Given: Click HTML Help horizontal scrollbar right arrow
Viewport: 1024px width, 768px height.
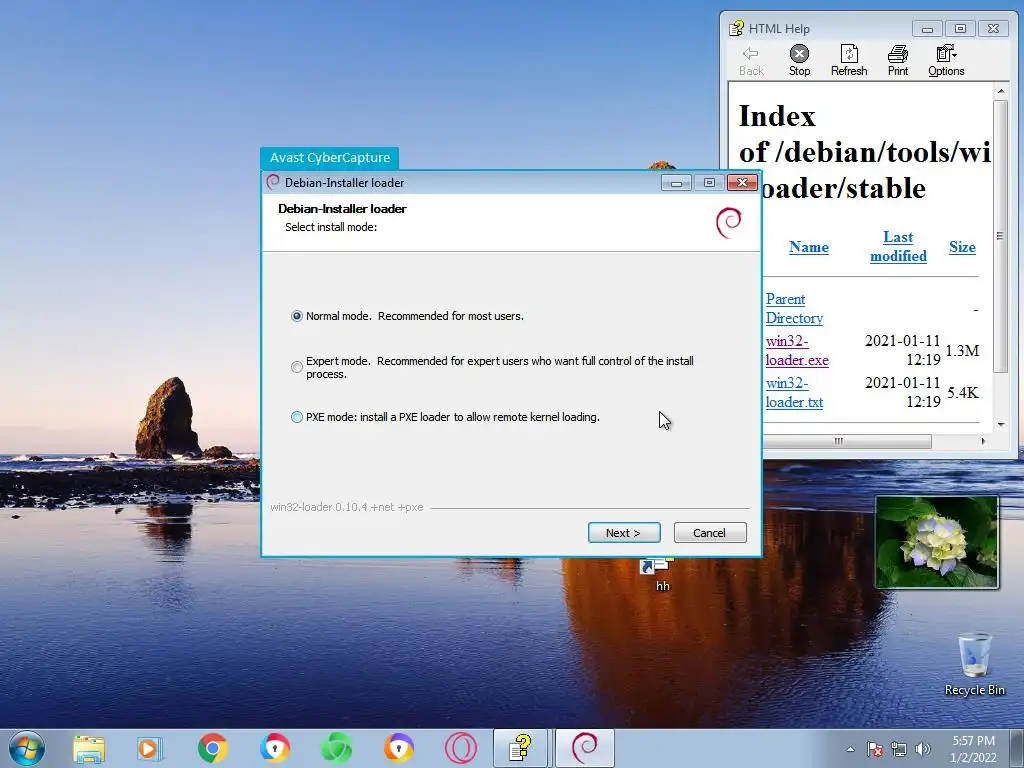Looking at the screenshot, I should (x=984, y=441).
